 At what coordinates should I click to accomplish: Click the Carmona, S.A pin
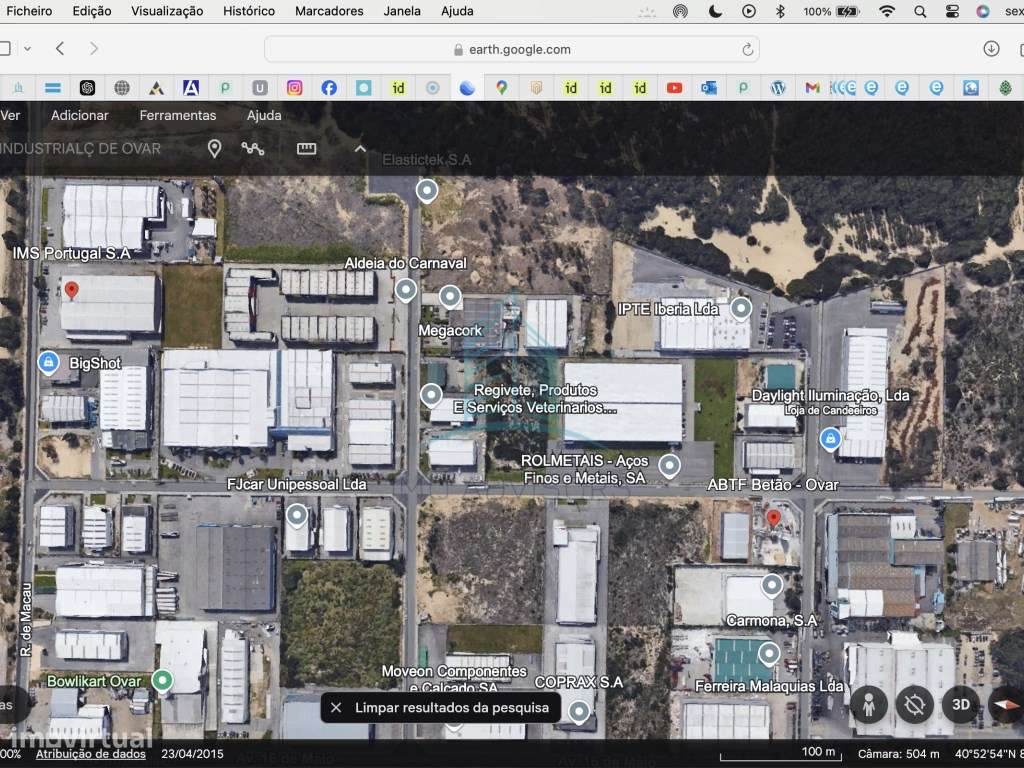(x=772, y=586)
